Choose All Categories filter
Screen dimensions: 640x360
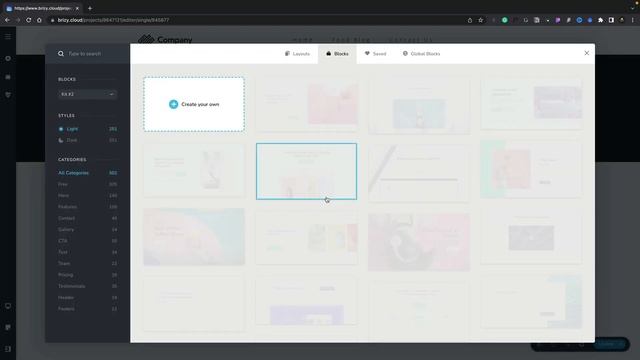87,173
